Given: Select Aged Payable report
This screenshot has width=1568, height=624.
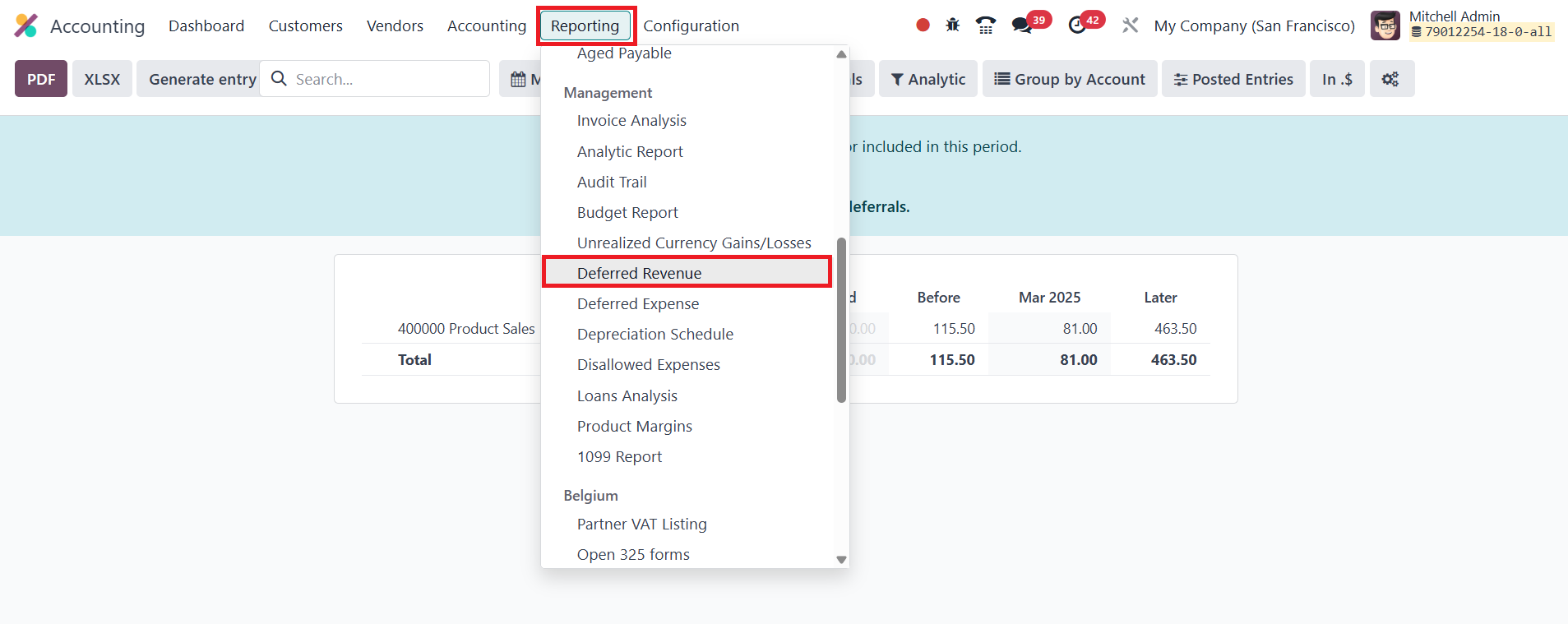Looking at the screenshot, I should [624, 53].
